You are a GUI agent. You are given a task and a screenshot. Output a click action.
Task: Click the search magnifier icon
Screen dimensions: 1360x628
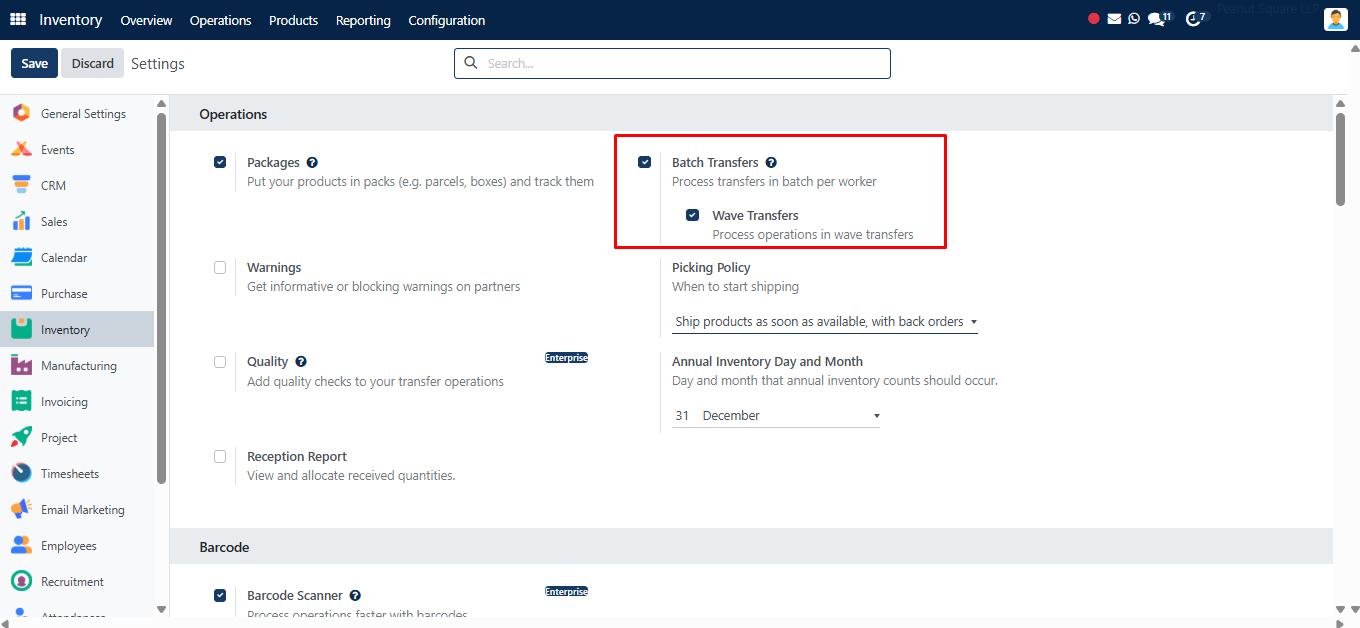click(x=471, y=63)
